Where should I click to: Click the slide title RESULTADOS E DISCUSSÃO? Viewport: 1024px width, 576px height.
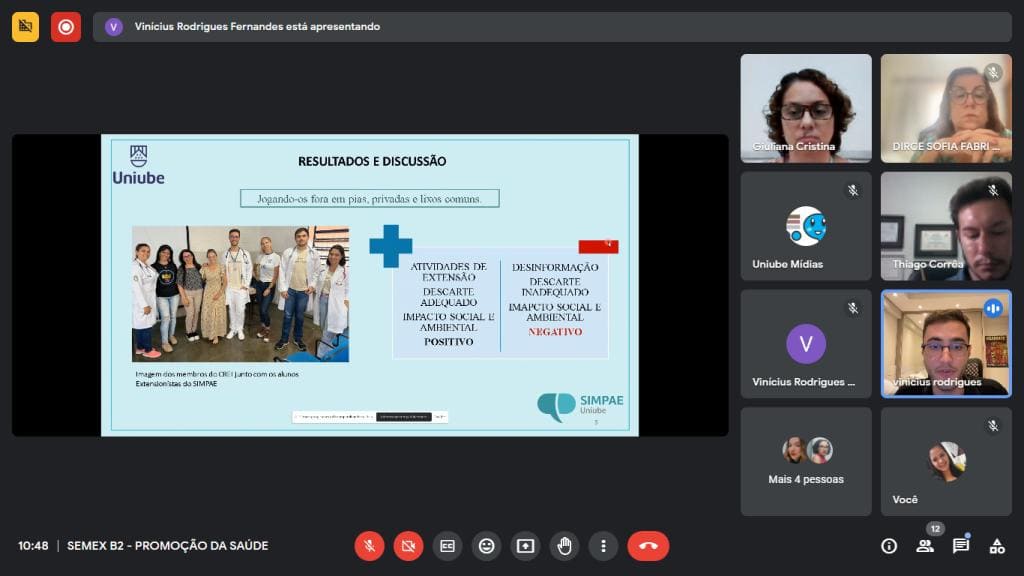pos(372,161)
